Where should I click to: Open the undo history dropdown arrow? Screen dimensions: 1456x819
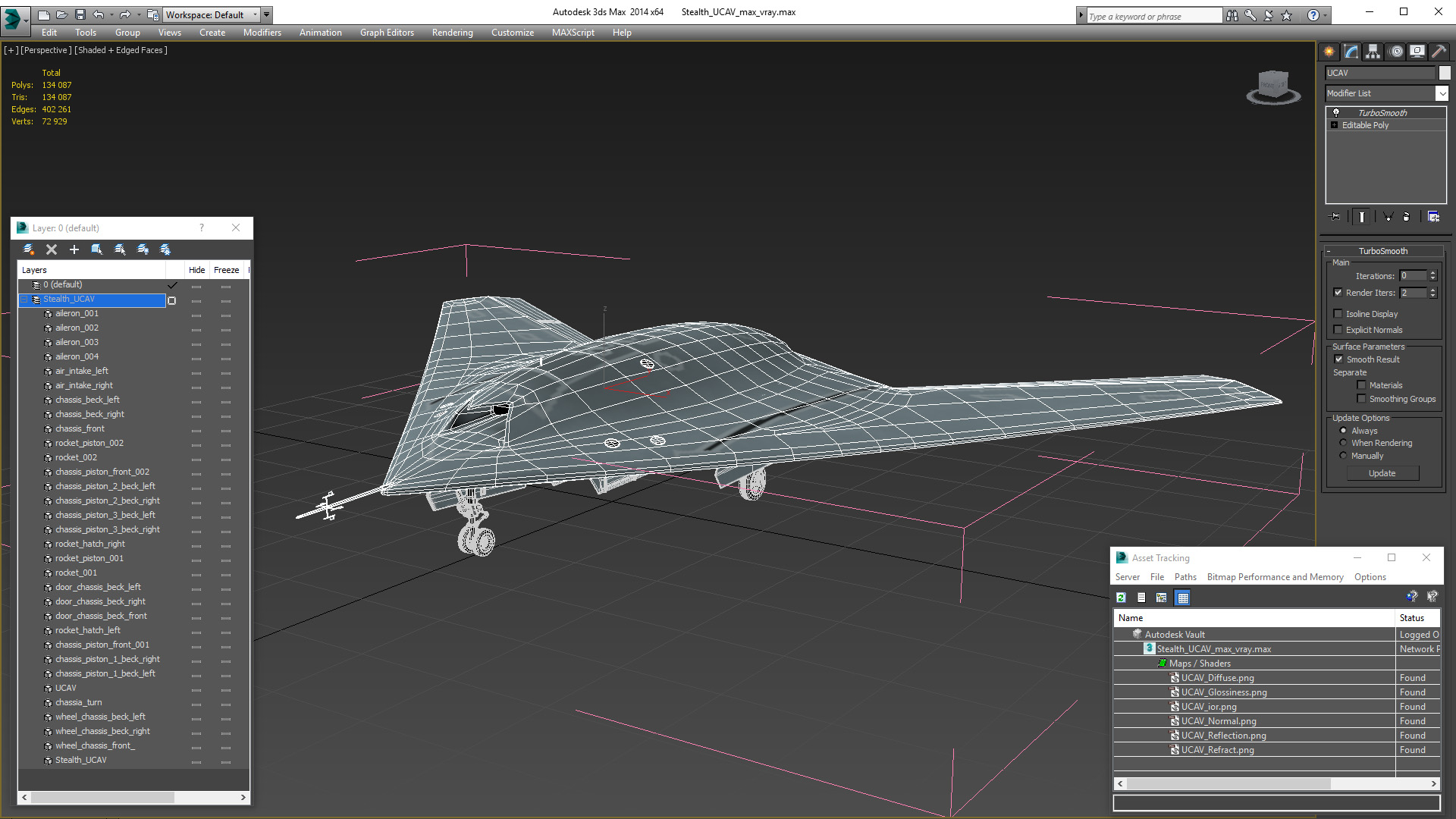[x=111, y=14]
